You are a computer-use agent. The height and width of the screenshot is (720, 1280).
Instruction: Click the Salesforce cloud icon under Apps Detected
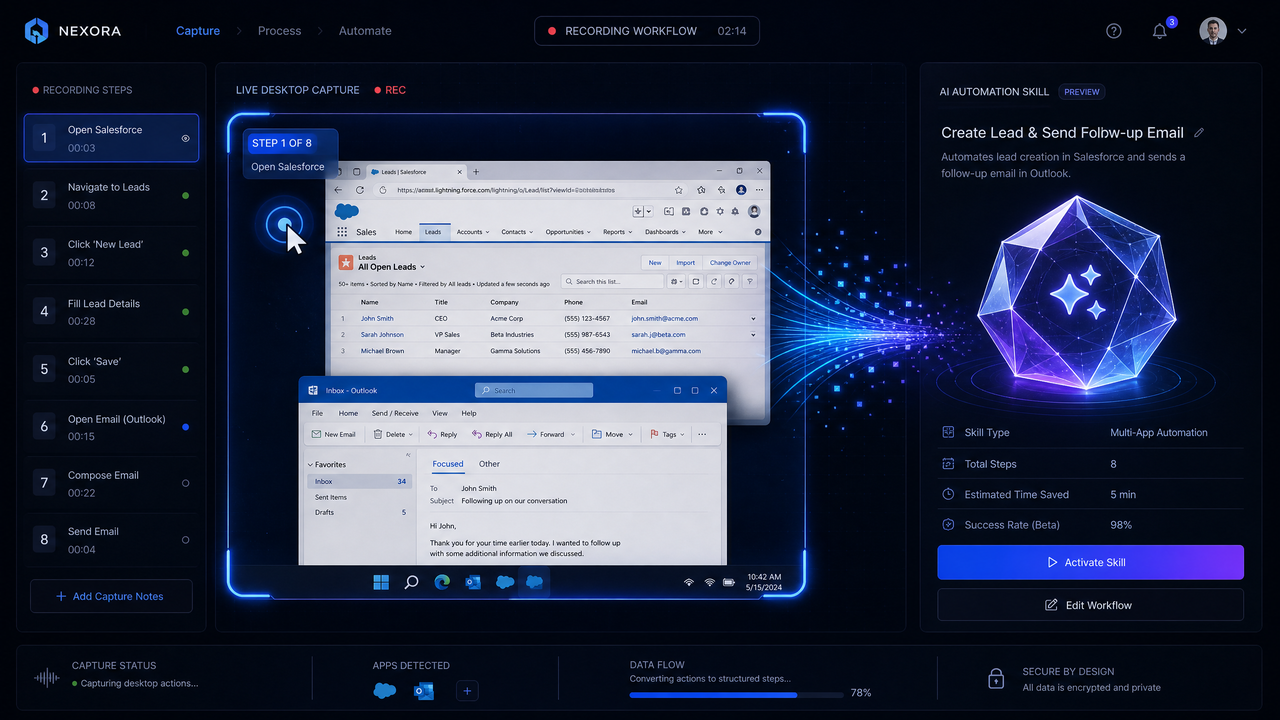(384, 690)
